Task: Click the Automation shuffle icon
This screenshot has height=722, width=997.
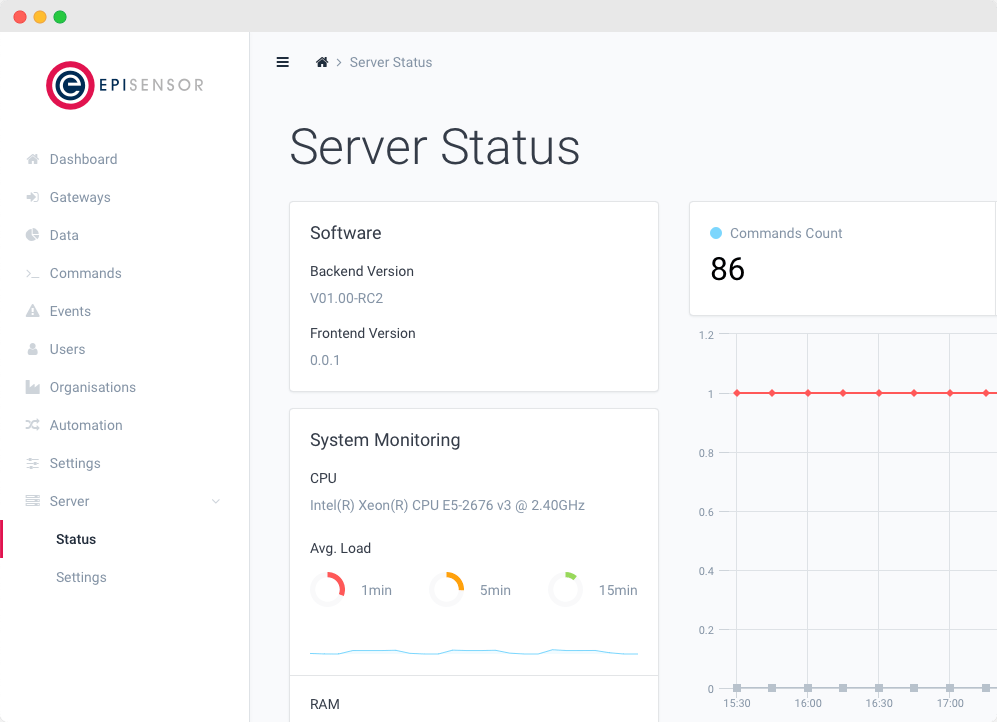Action: tap(32, 425)
